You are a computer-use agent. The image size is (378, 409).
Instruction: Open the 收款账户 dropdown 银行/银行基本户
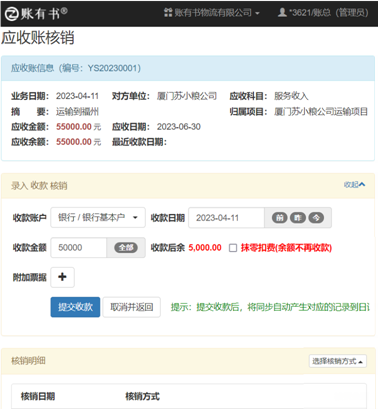(98, 218)
